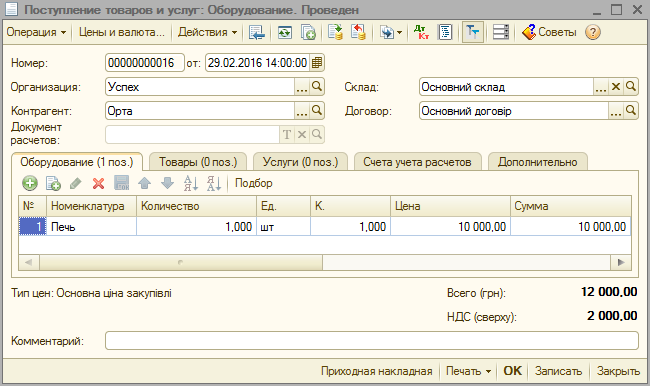Click the horizontal scrollbar thumb
The image size is (650, 386).
tap(181, 262)
